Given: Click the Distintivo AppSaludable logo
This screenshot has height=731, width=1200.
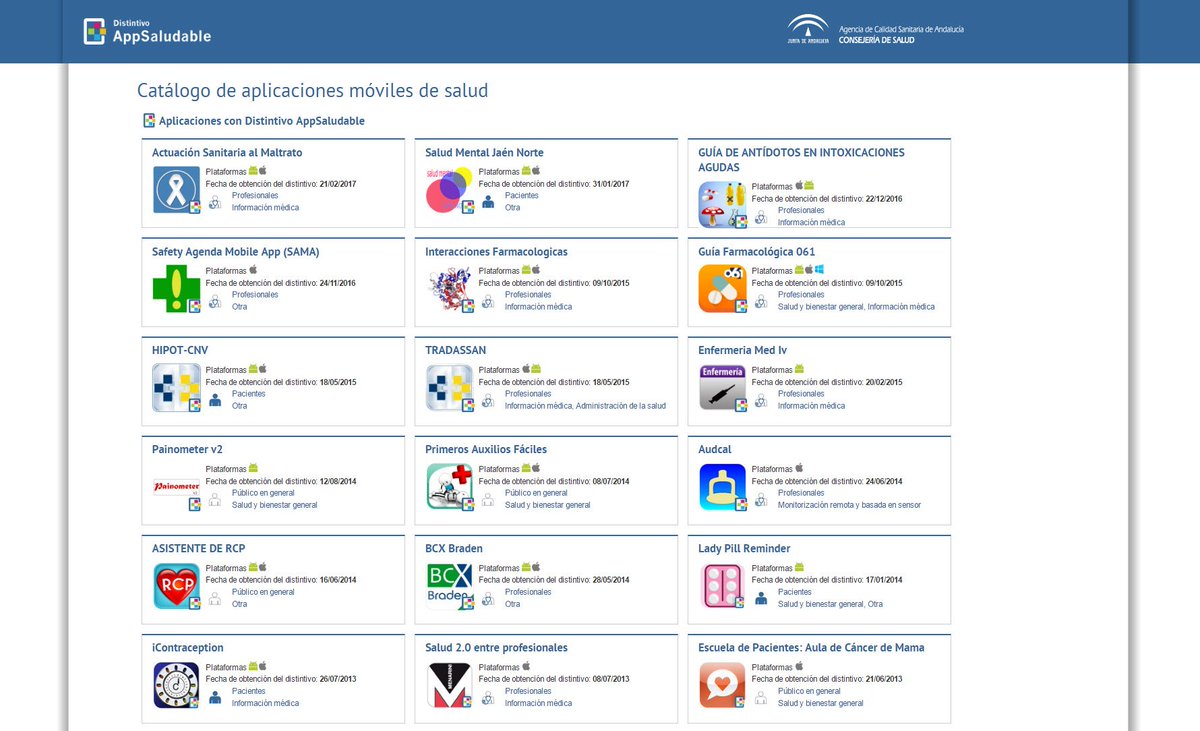Looking at the screenshot, I should 147,31.
